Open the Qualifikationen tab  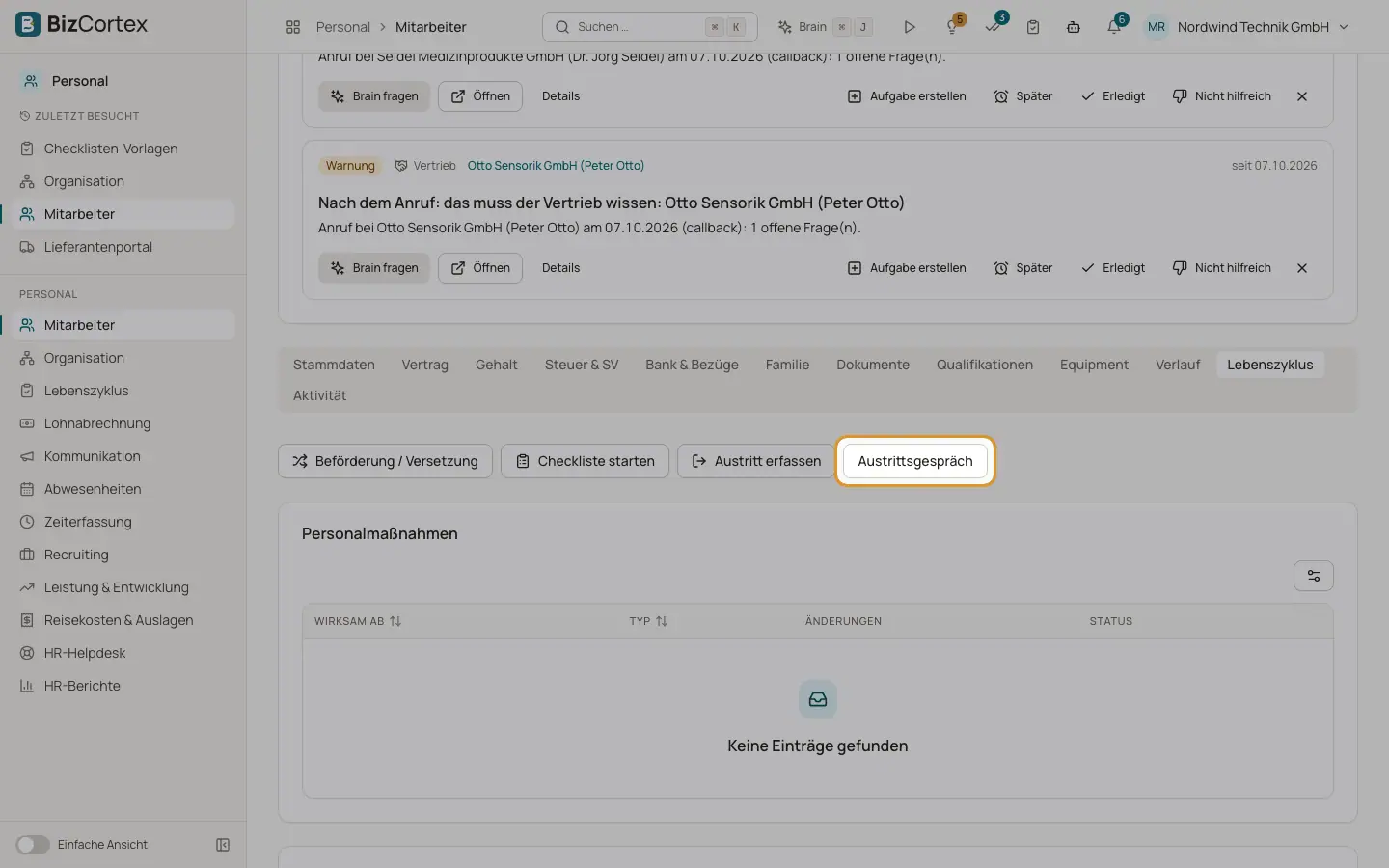984,365
